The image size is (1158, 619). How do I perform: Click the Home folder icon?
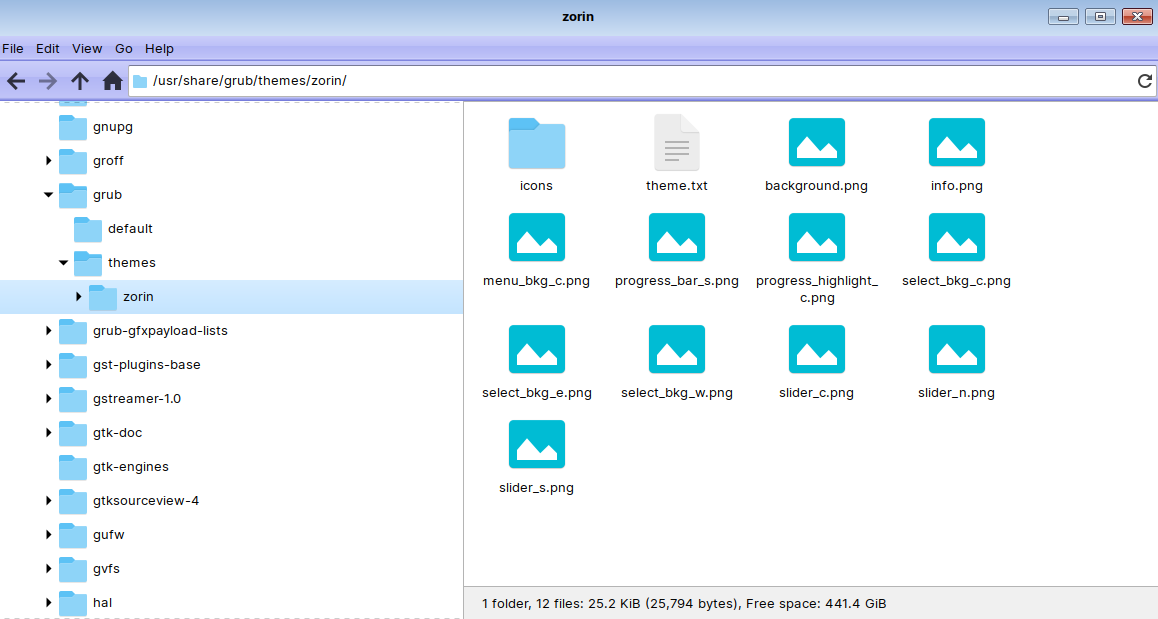coord(113,81)
